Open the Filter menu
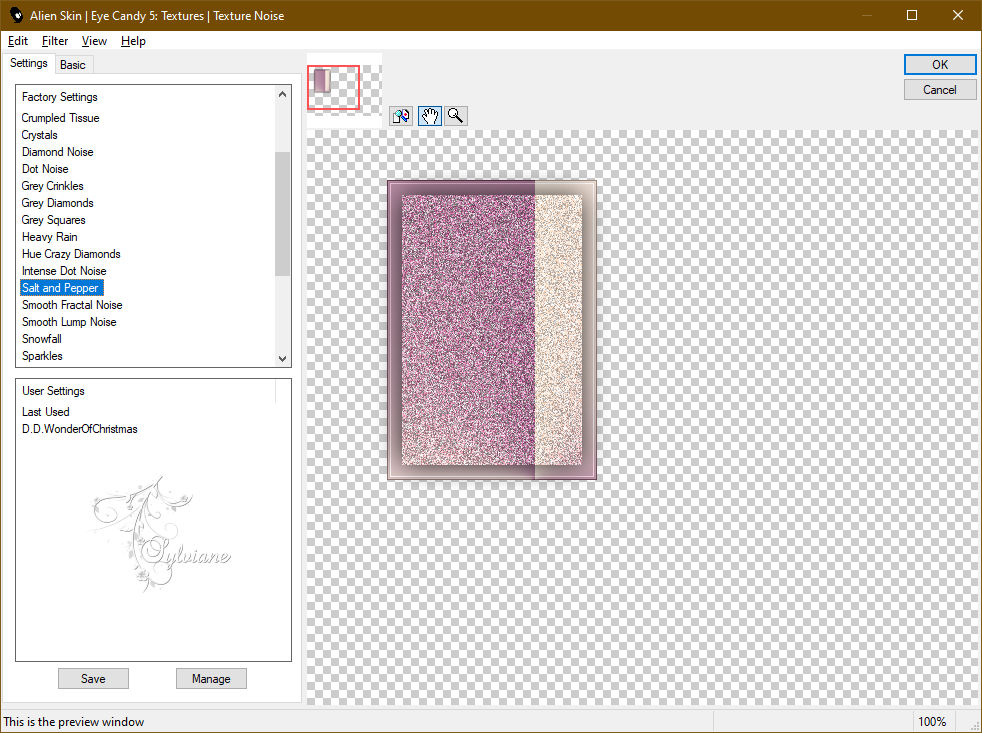This screenshot has height=733, width=982. click(55, 41)
